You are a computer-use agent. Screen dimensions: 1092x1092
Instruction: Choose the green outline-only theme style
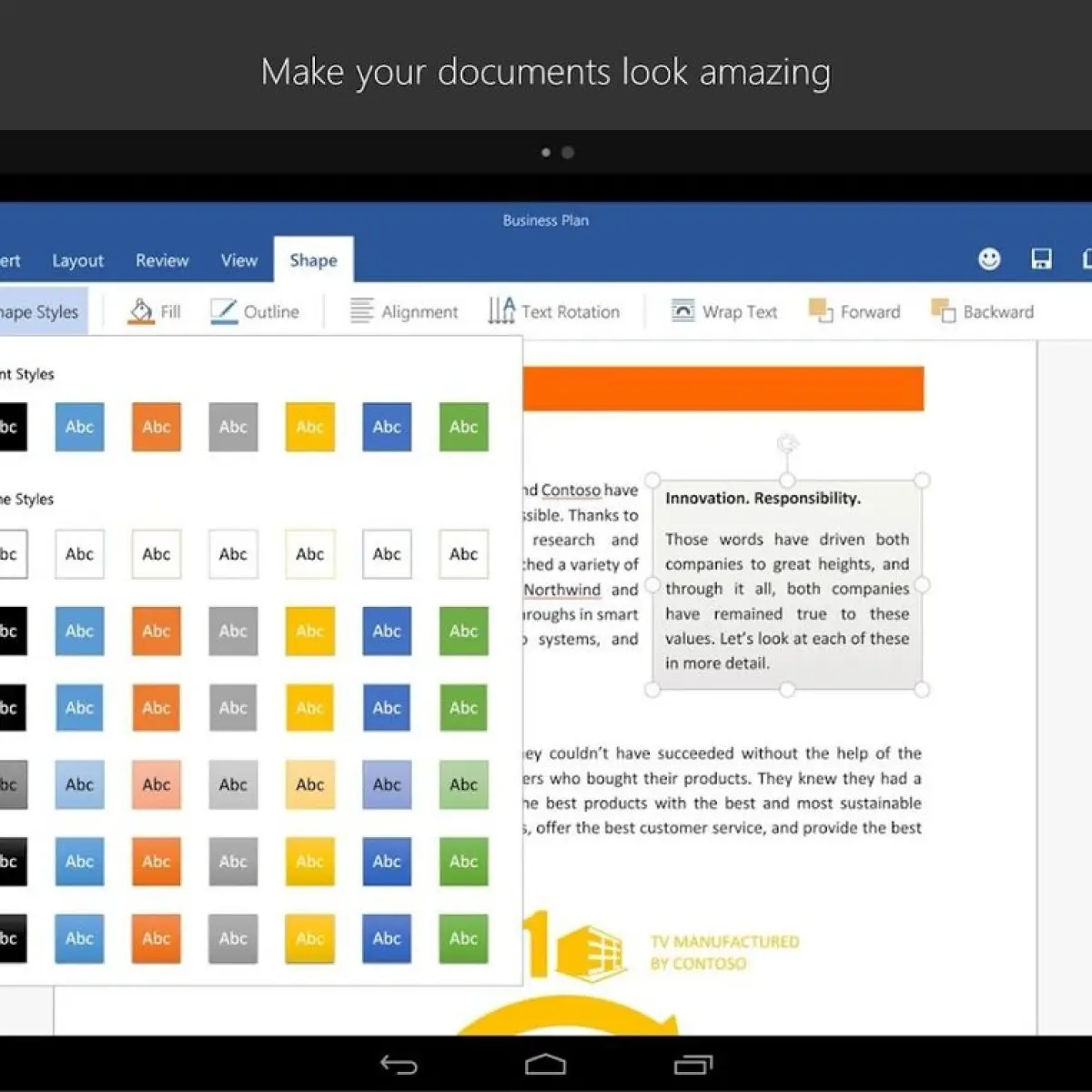[x=463, y=554]
